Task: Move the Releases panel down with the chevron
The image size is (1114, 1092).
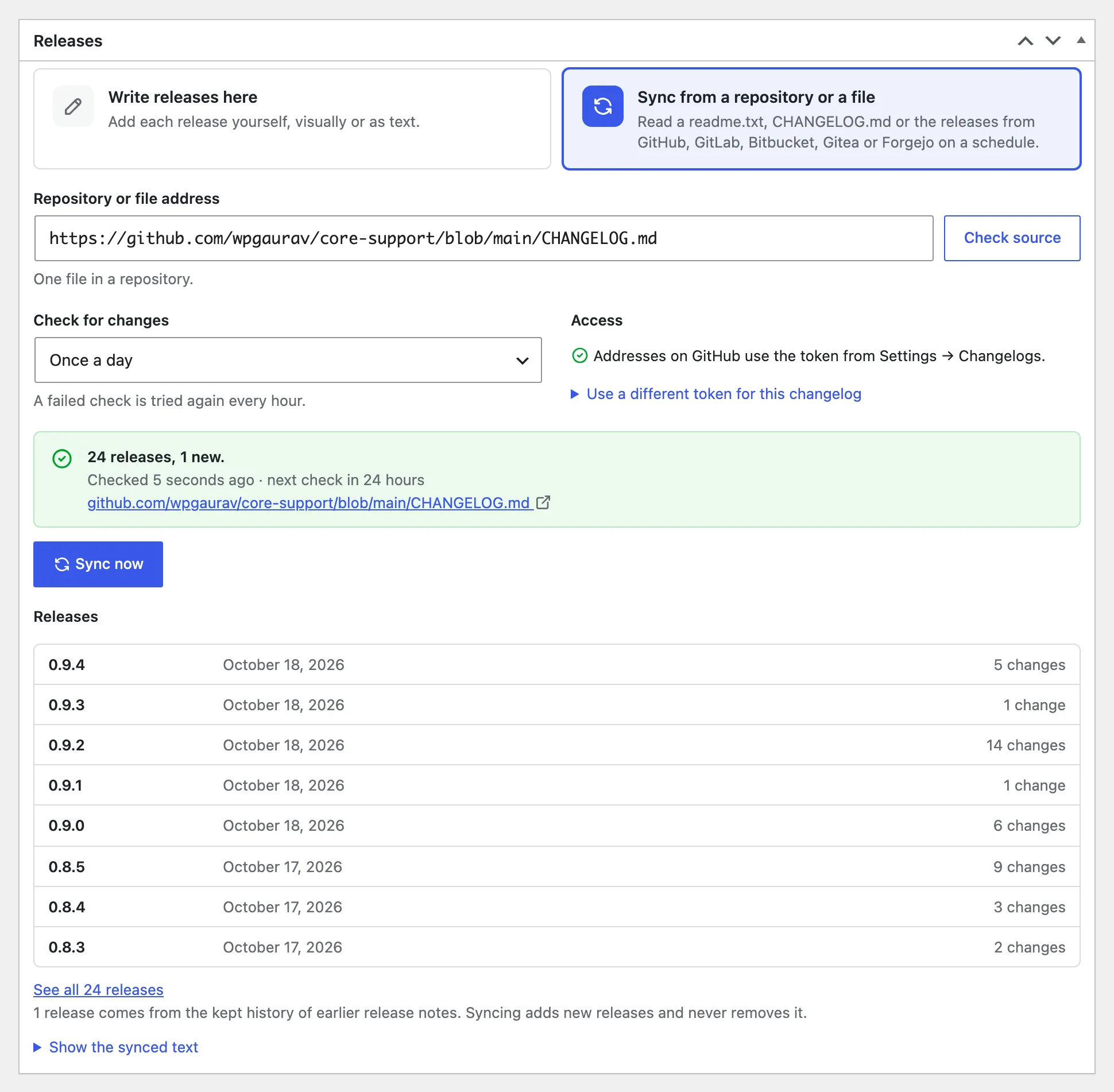Action: coord(1053,41)
